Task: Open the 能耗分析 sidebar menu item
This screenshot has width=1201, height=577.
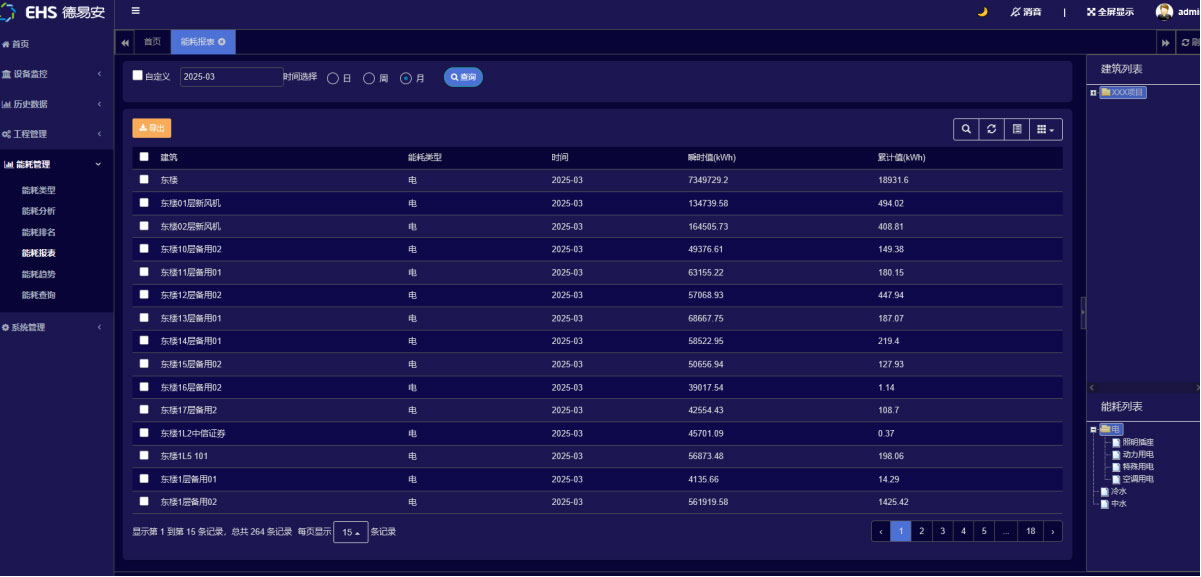Action: [x=39, y=211]
